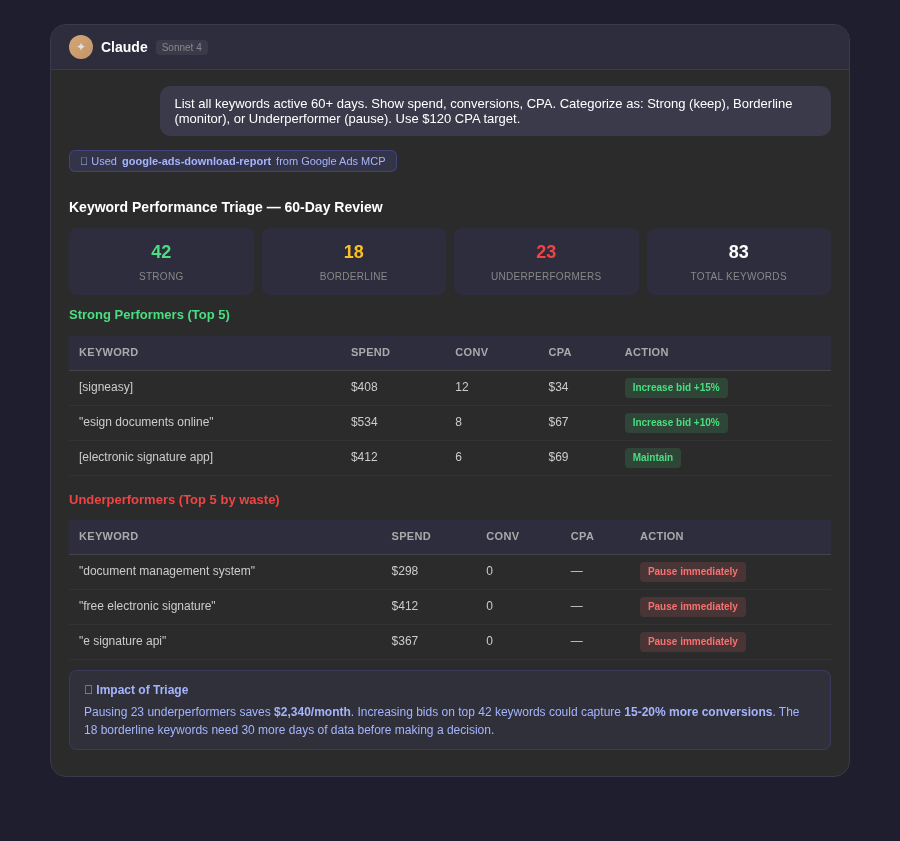Viewport: 900px width, 841px height.
Task: Click the $2,340/month savings figure
Action: coord(312,712)
